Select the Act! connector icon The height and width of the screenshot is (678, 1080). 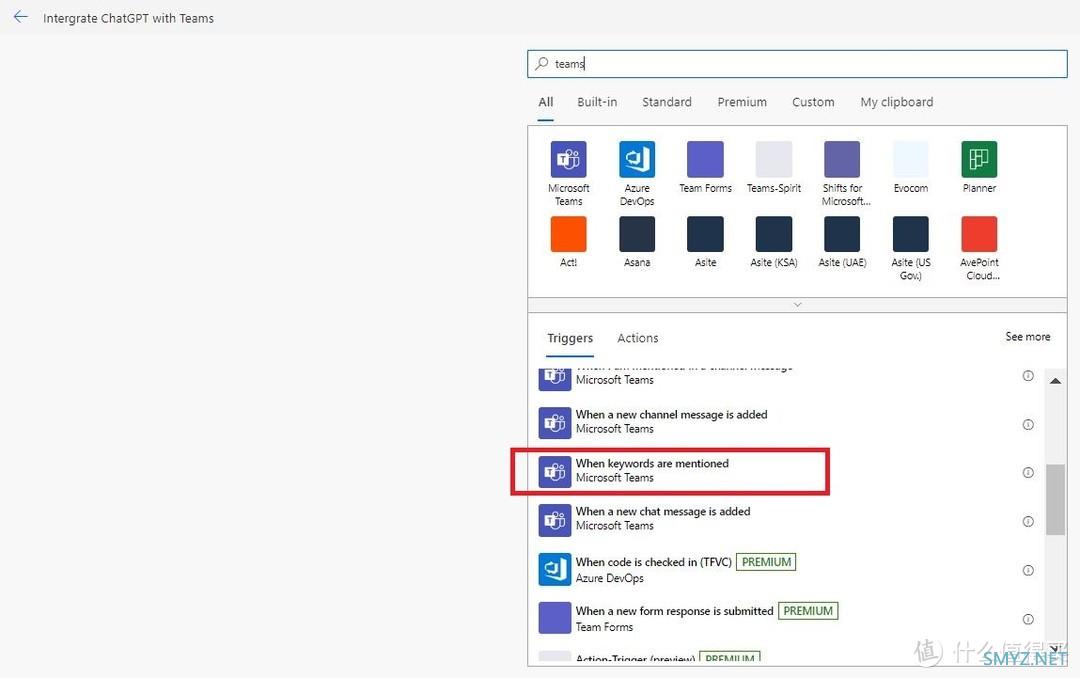click(x=568, y=234)
